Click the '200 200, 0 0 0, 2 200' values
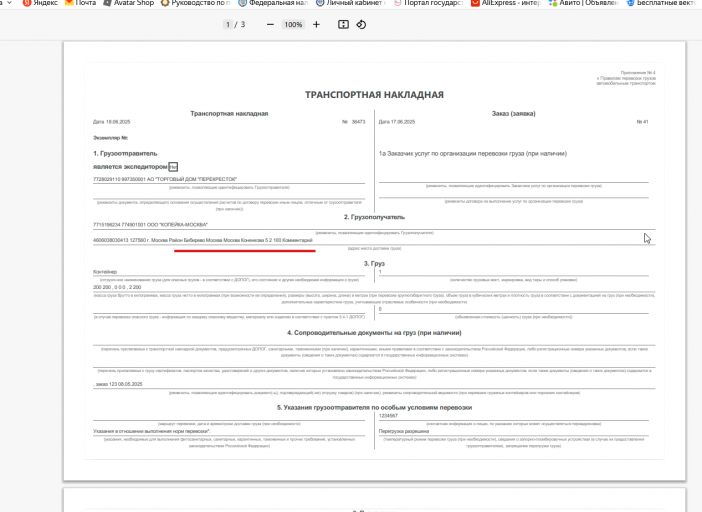 point(117,287)
